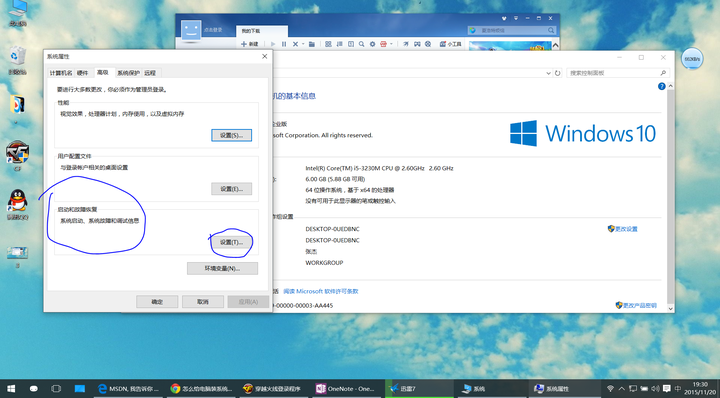Click the 点击登录 login text in Xunlei
The height and width of the screenshot is (398, 720).
[x=213, y=30]
